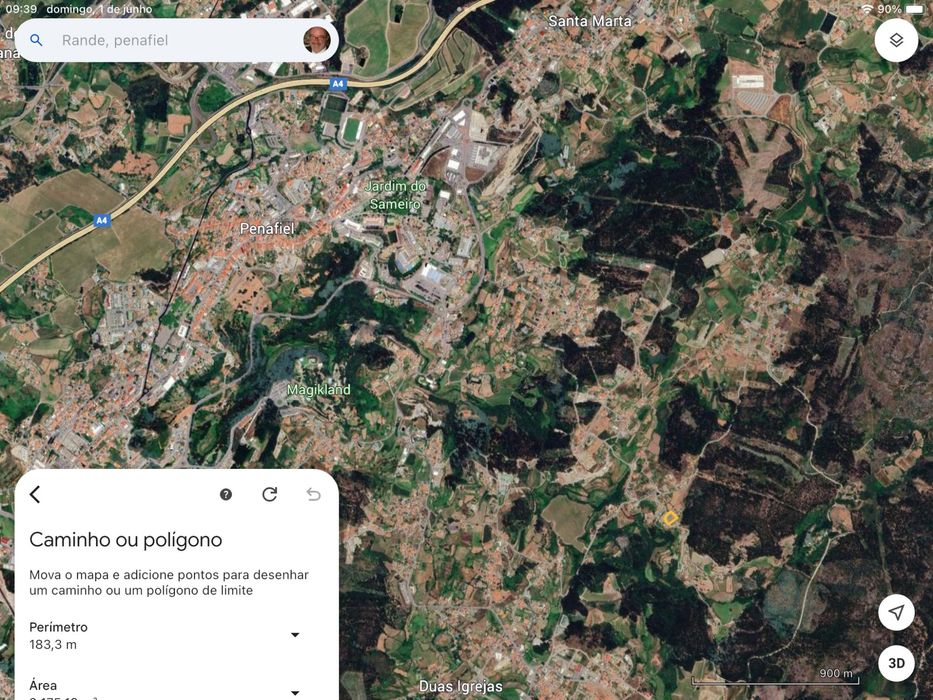Open measurement help question icon
This screenshot has width=933, height=700.
point(226,494)
